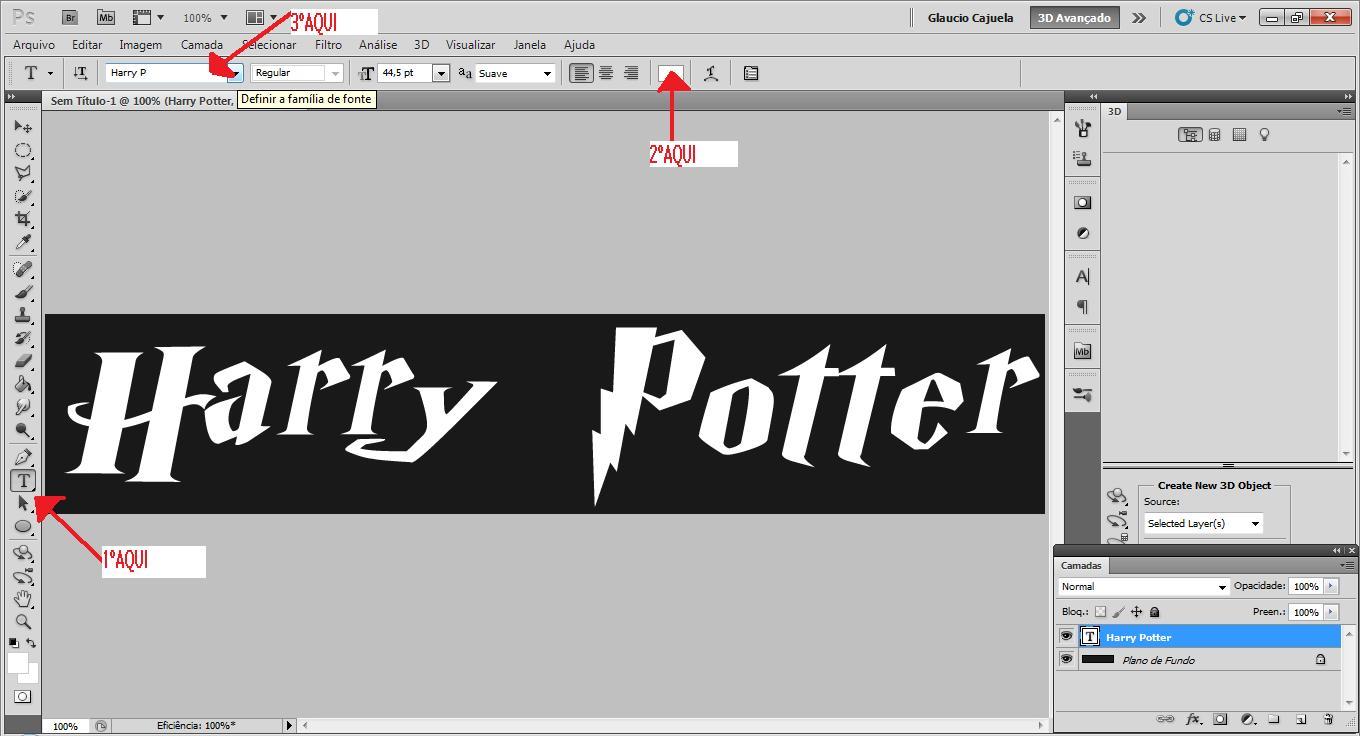This screenshot has height=736, width=1360.
Task: Select the Zoom magnifier tool
Action: (x=23, y=622)
